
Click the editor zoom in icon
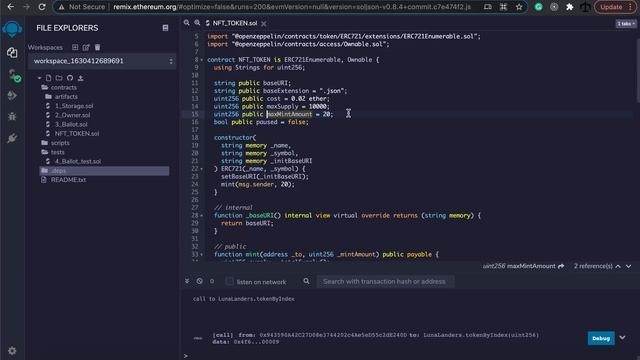[197, 23]
